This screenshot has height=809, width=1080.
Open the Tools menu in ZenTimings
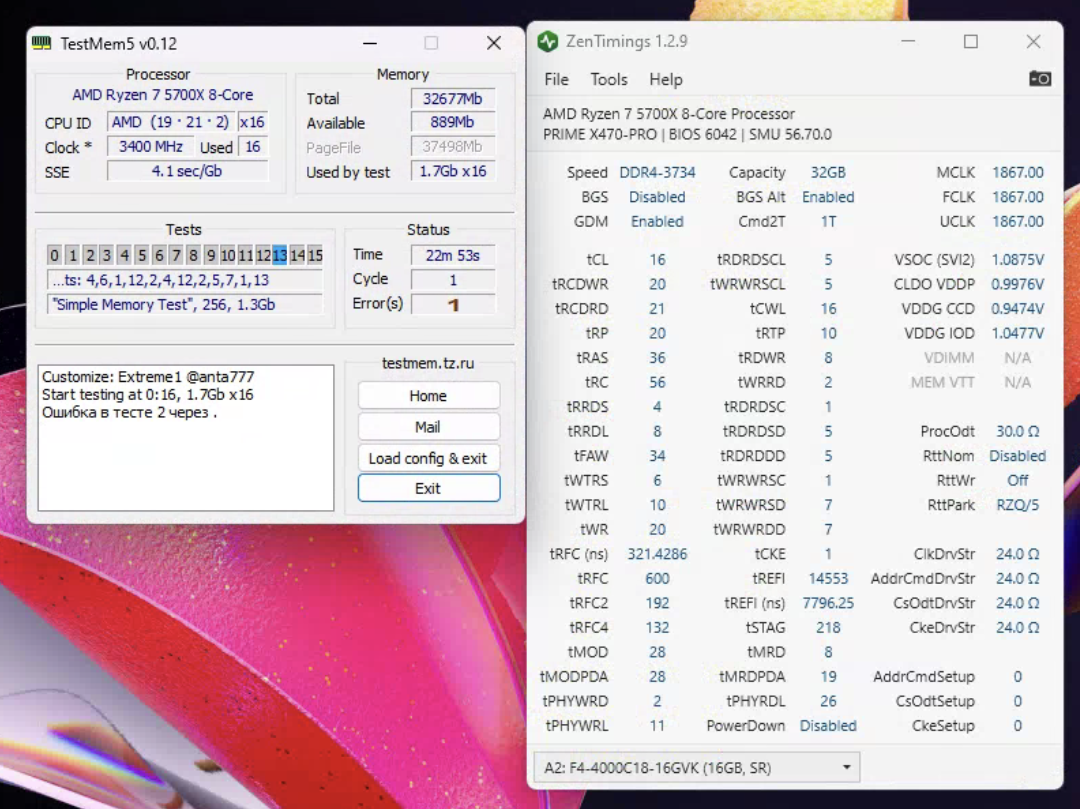(x=609, y=79)
